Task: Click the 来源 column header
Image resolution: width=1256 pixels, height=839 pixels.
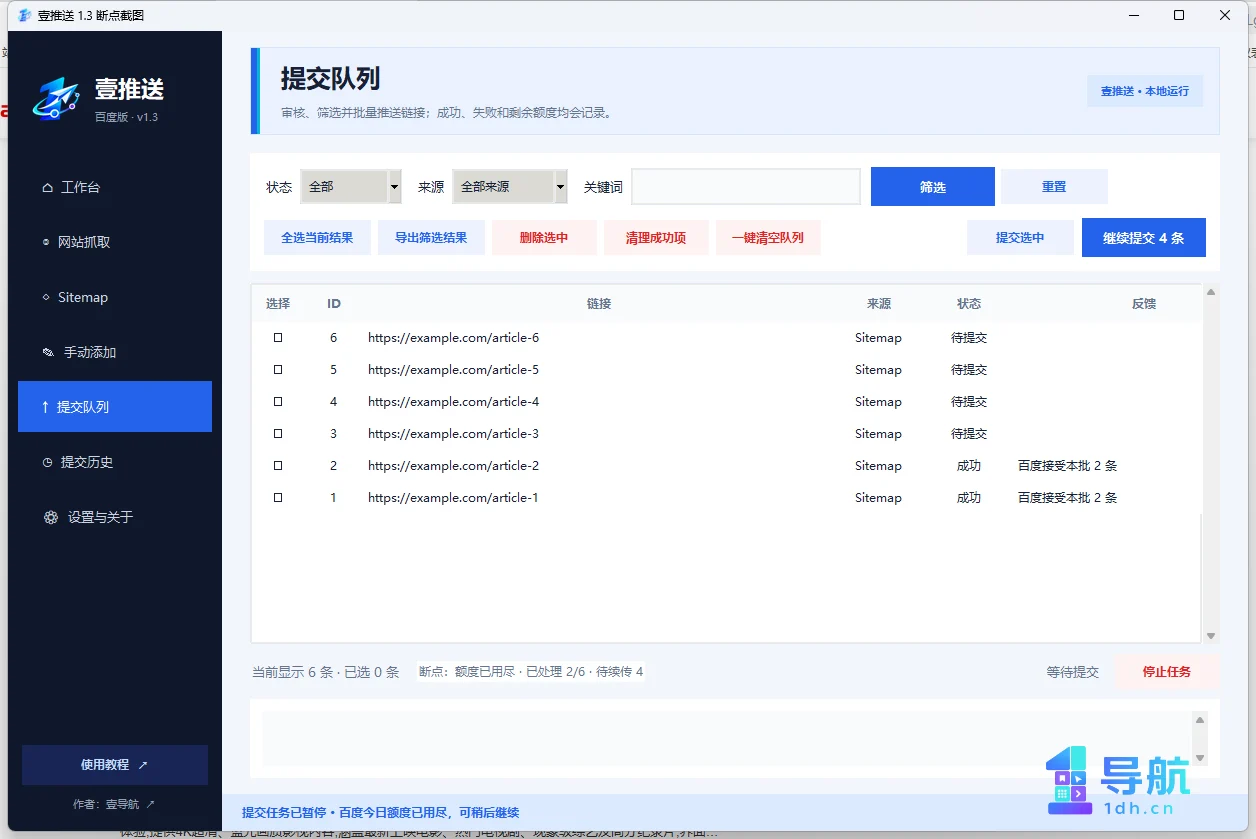Action: coord(879,304)
